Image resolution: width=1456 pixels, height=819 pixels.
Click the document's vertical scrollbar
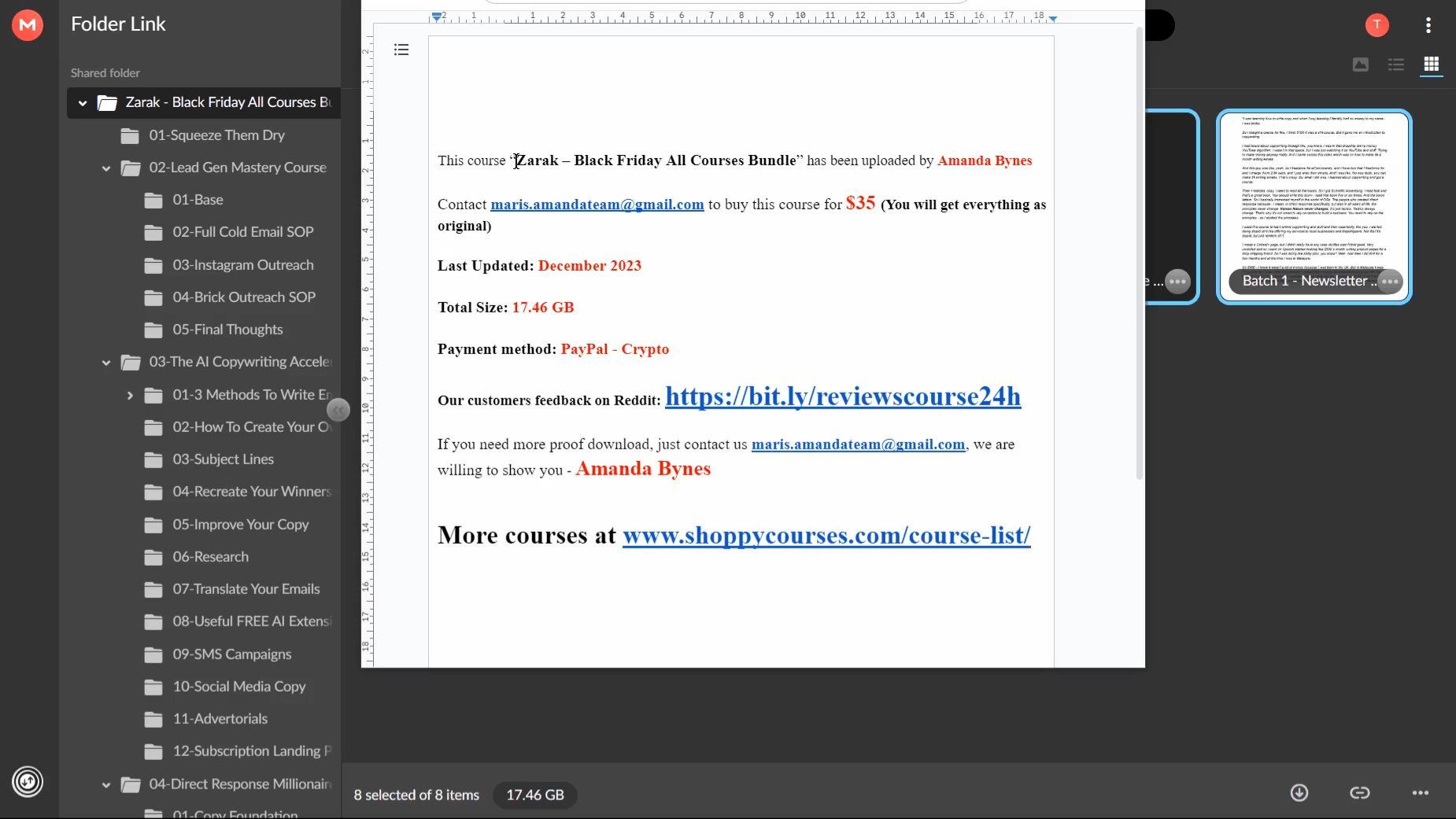(x=1139, y=252)
